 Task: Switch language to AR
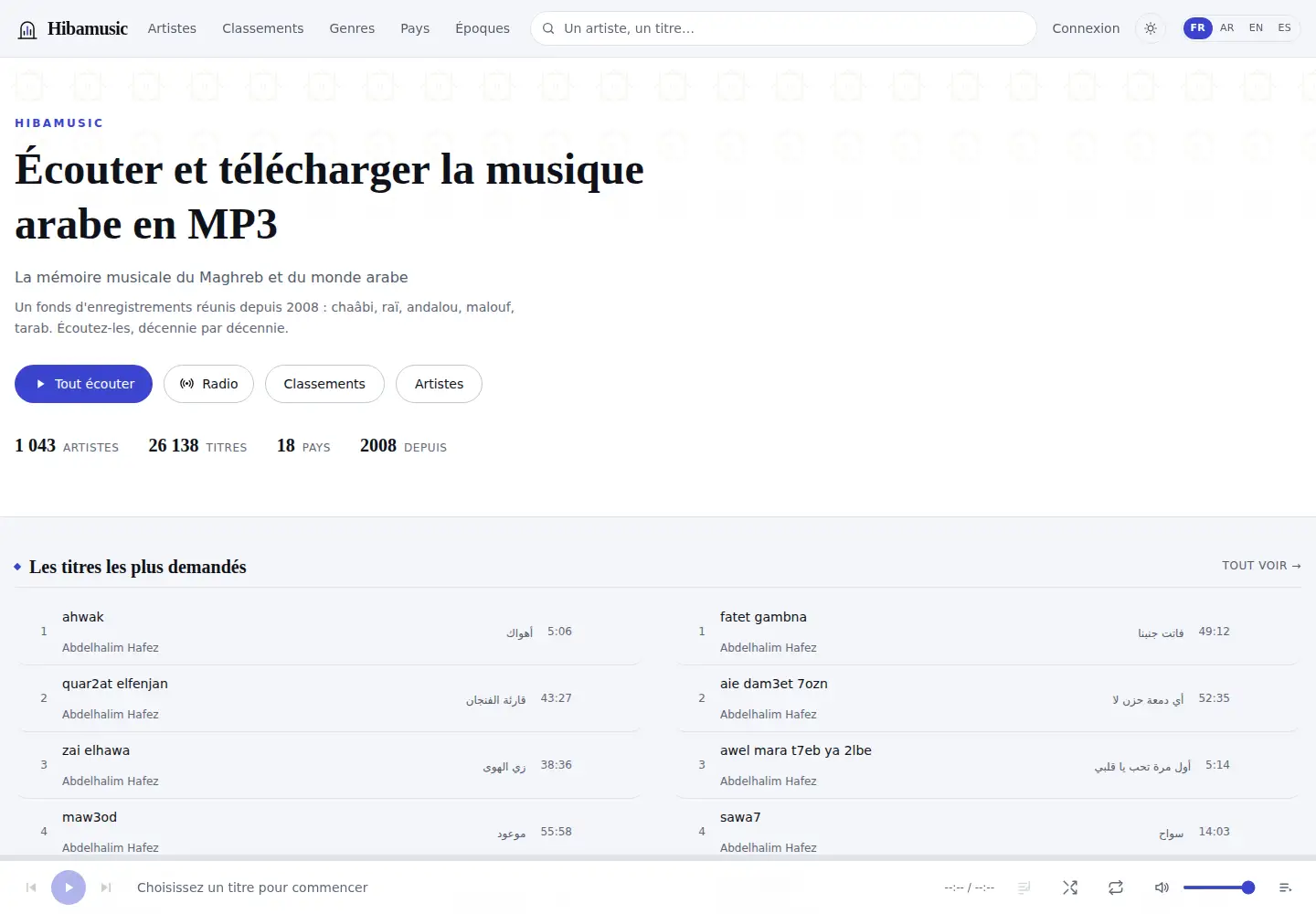[1227, 28]
